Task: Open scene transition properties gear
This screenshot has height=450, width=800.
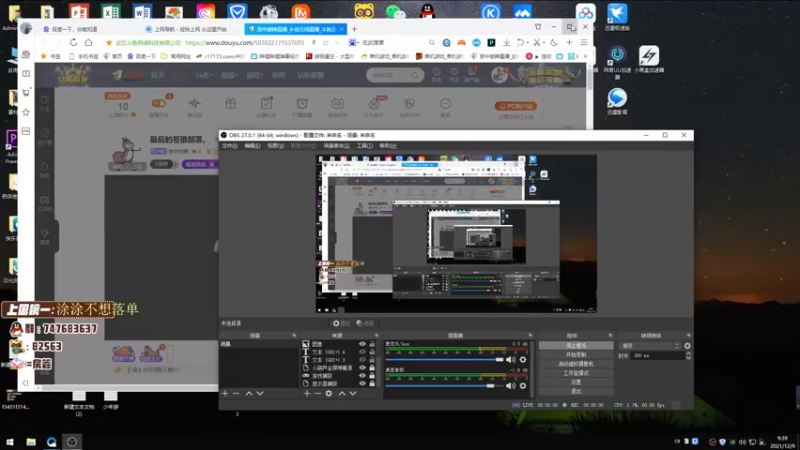Action: 687,345
